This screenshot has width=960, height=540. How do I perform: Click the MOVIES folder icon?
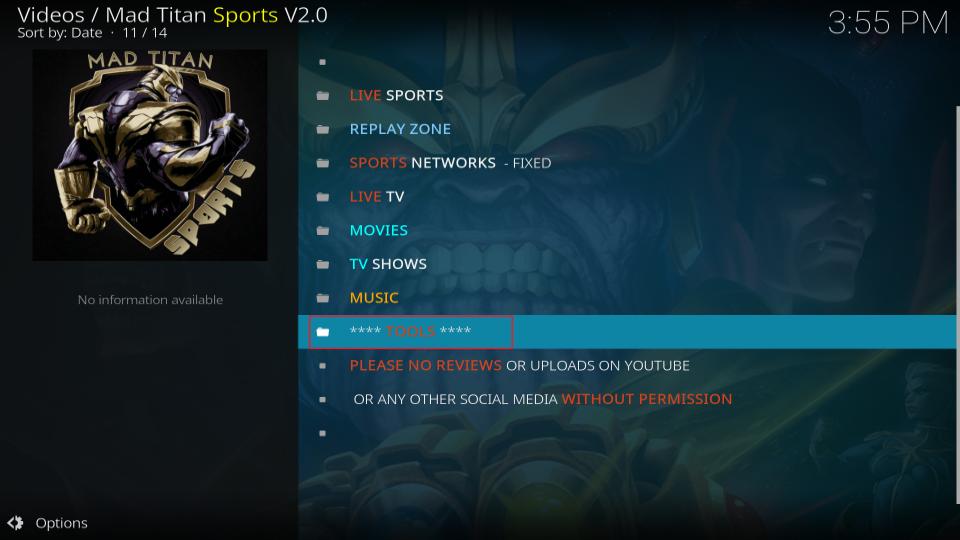pyautogui.click(x=323, y=230)
